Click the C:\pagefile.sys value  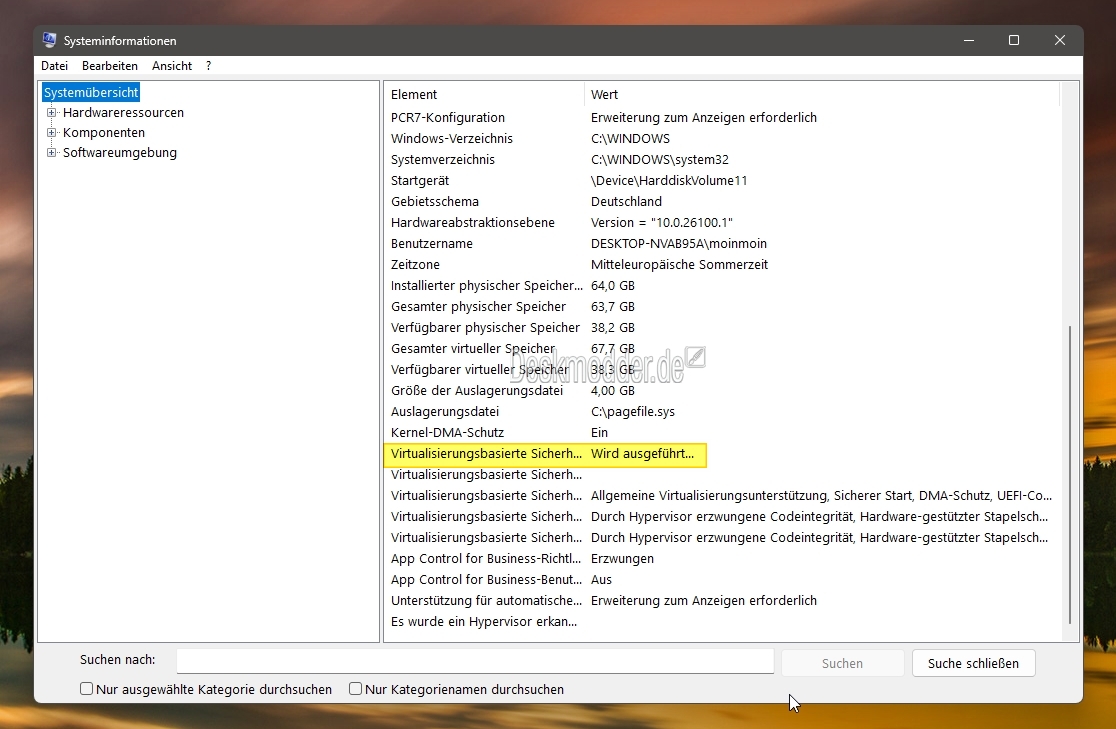633,411
